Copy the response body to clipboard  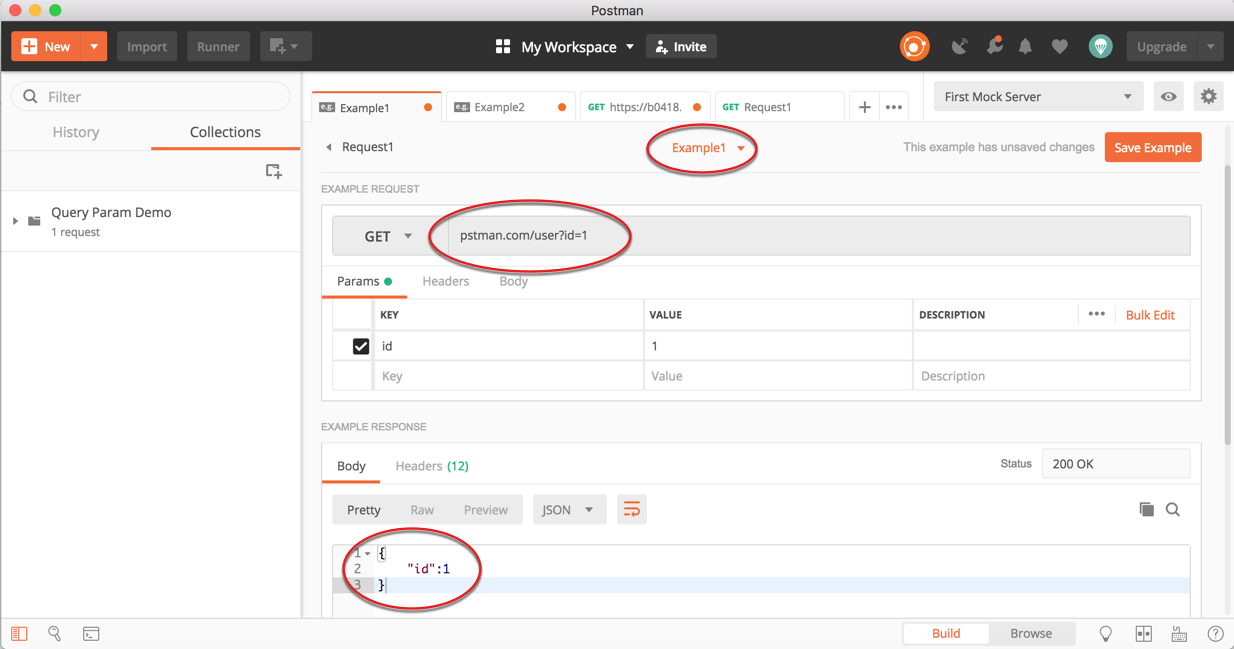click(1146, 510)
